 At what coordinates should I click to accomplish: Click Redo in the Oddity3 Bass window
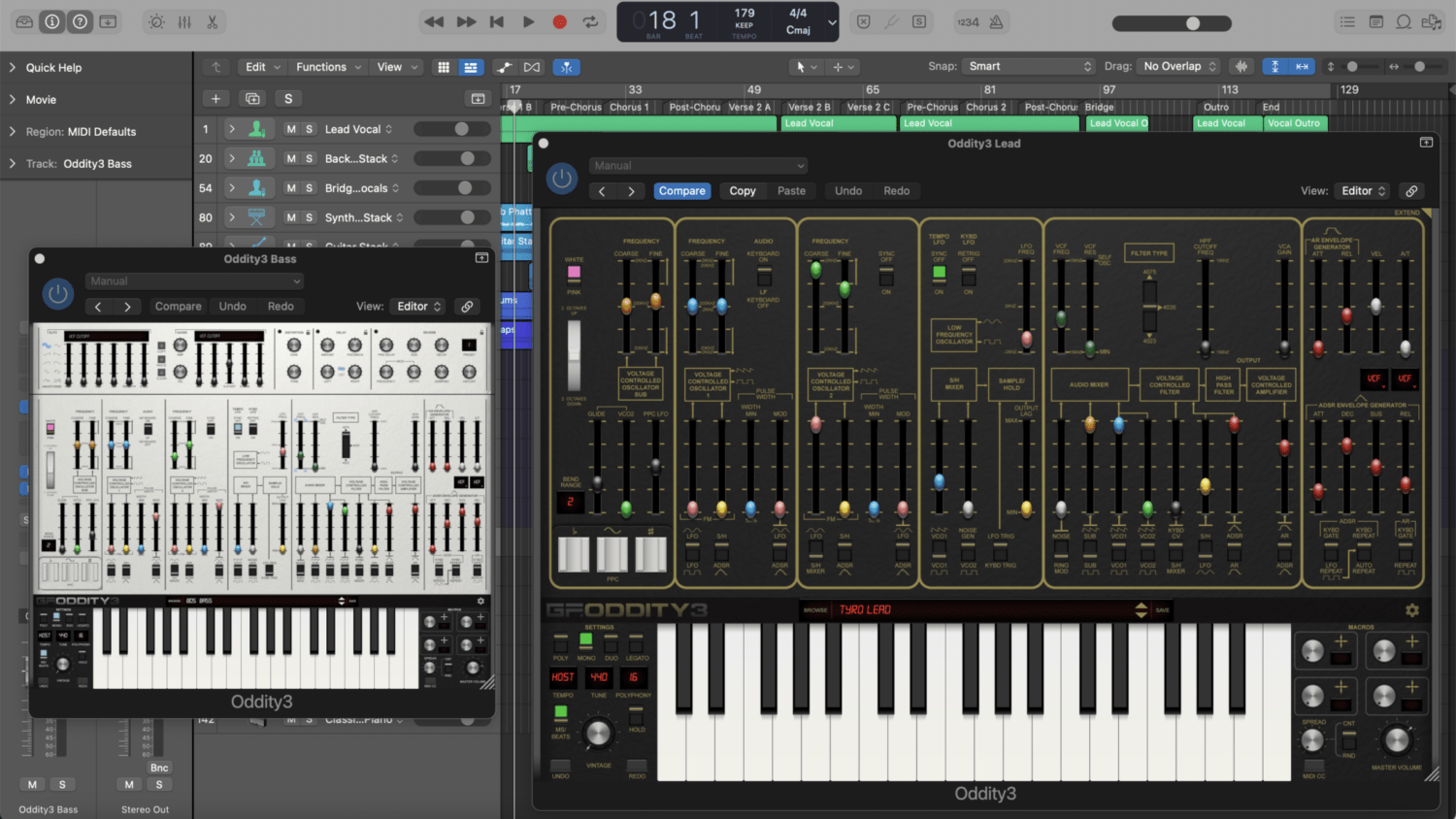click(281, 306)
